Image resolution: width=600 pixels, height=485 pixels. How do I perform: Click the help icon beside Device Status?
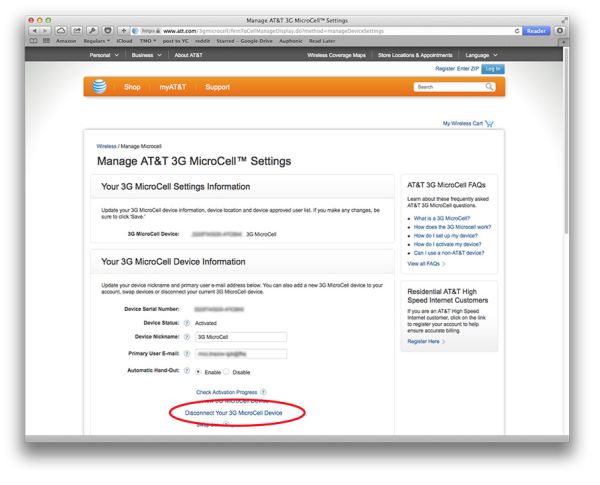point(186,323)
